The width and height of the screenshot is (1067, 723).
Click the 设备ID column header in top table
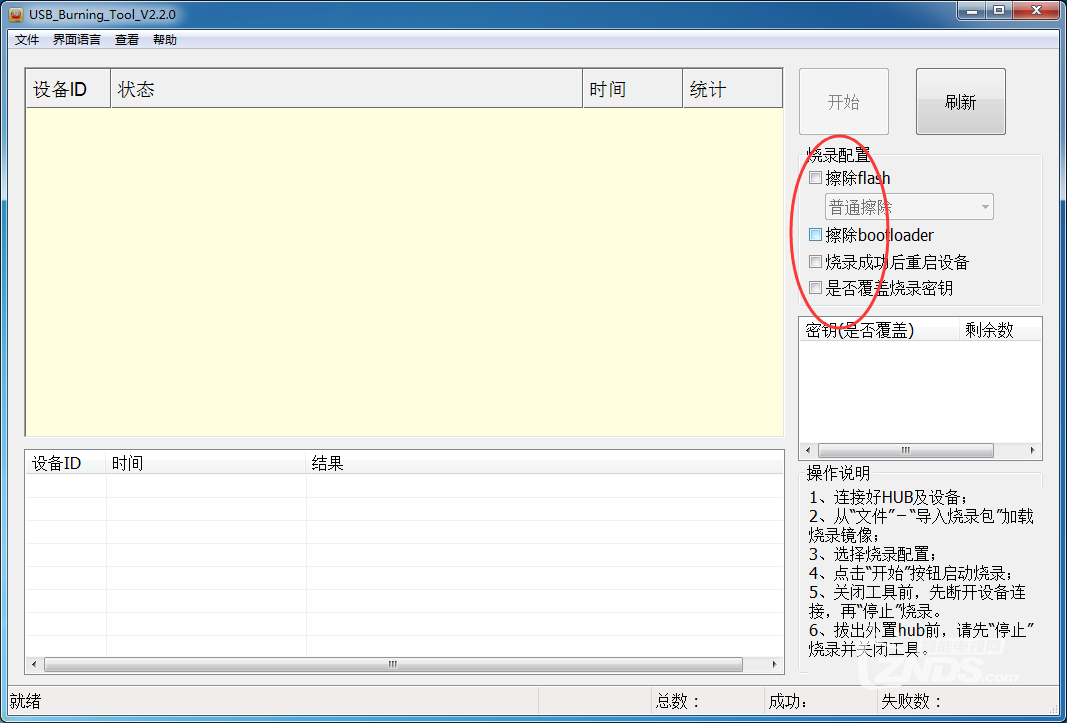click(x=68, y=89)
